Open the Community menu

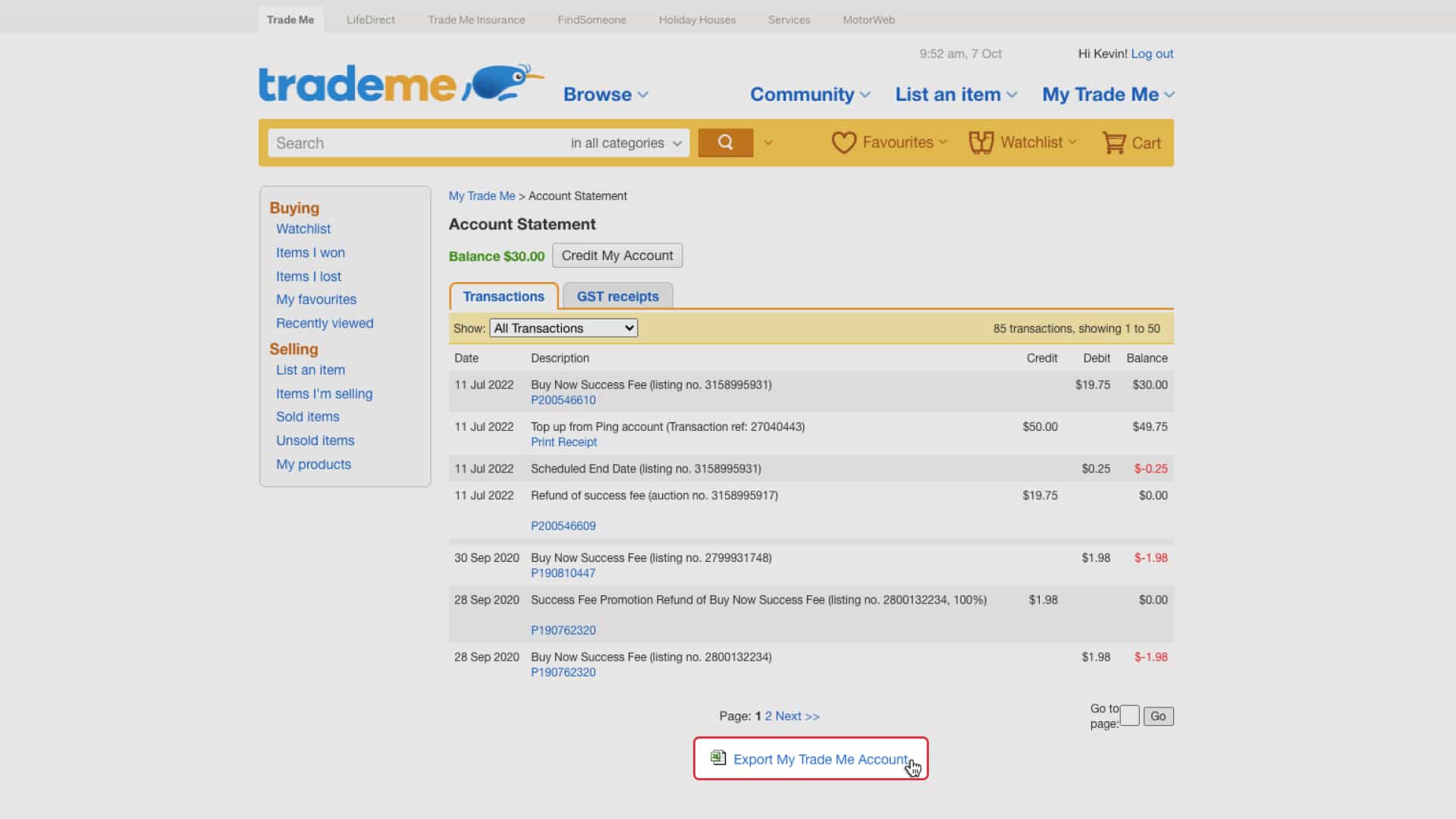pos(809,95)
